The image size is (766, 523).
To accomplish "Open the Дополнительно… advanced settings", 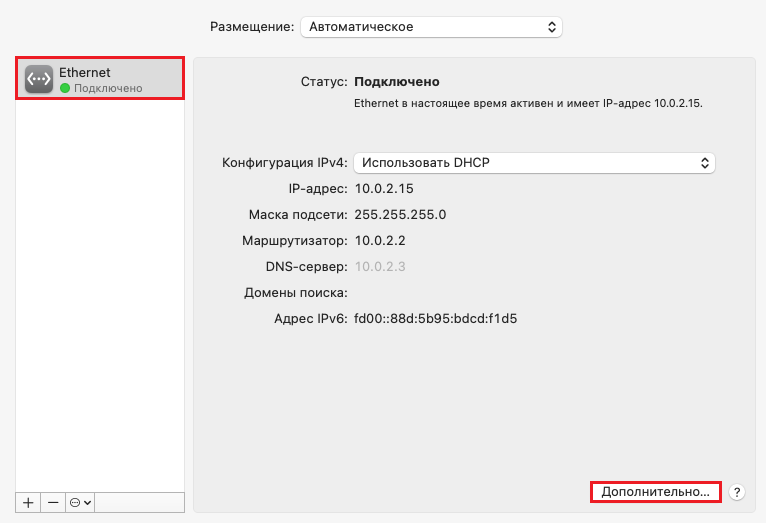I will 656,492.
